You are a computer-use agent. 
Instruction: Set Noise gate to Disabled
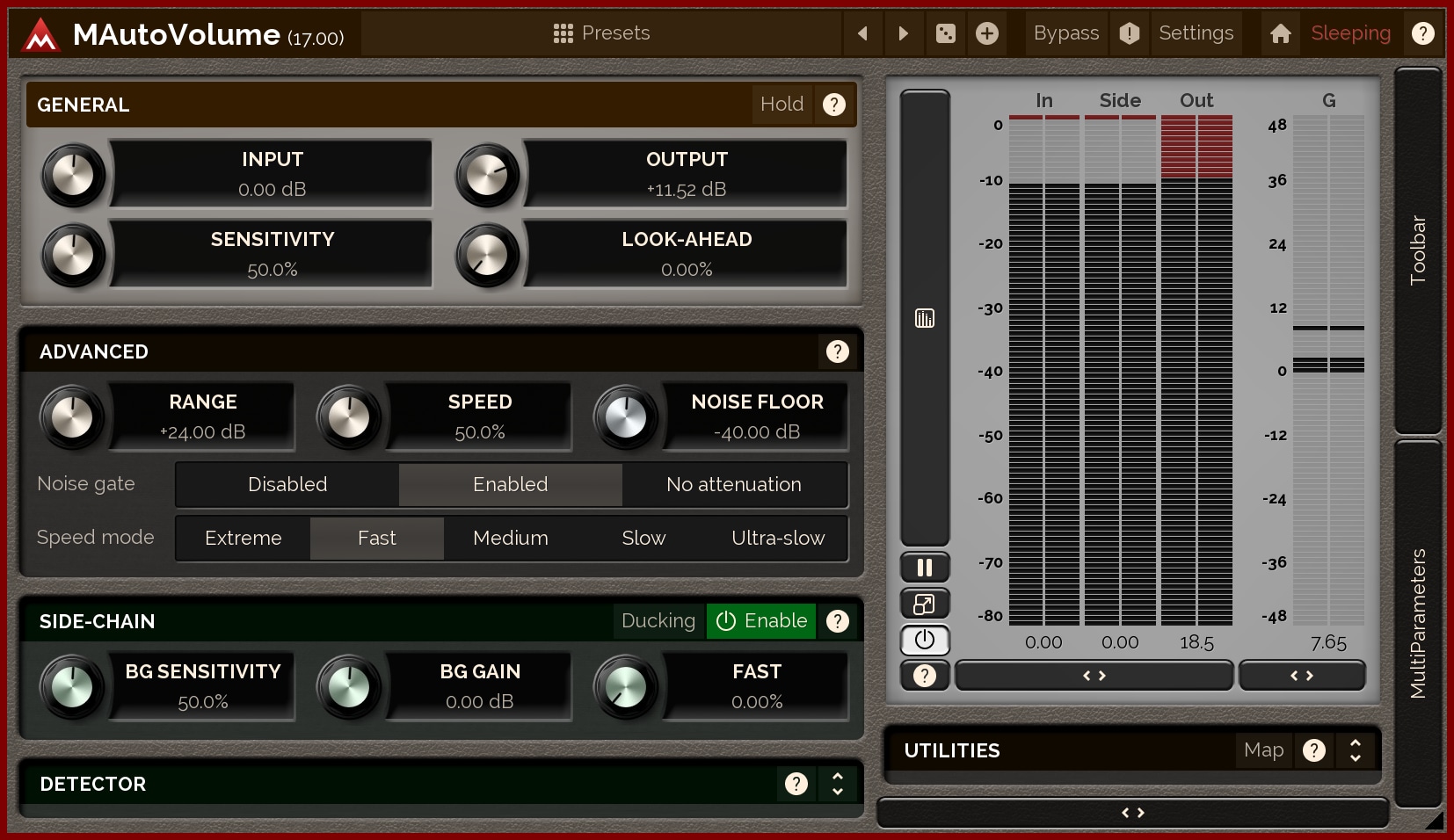(x=287, y=485)
